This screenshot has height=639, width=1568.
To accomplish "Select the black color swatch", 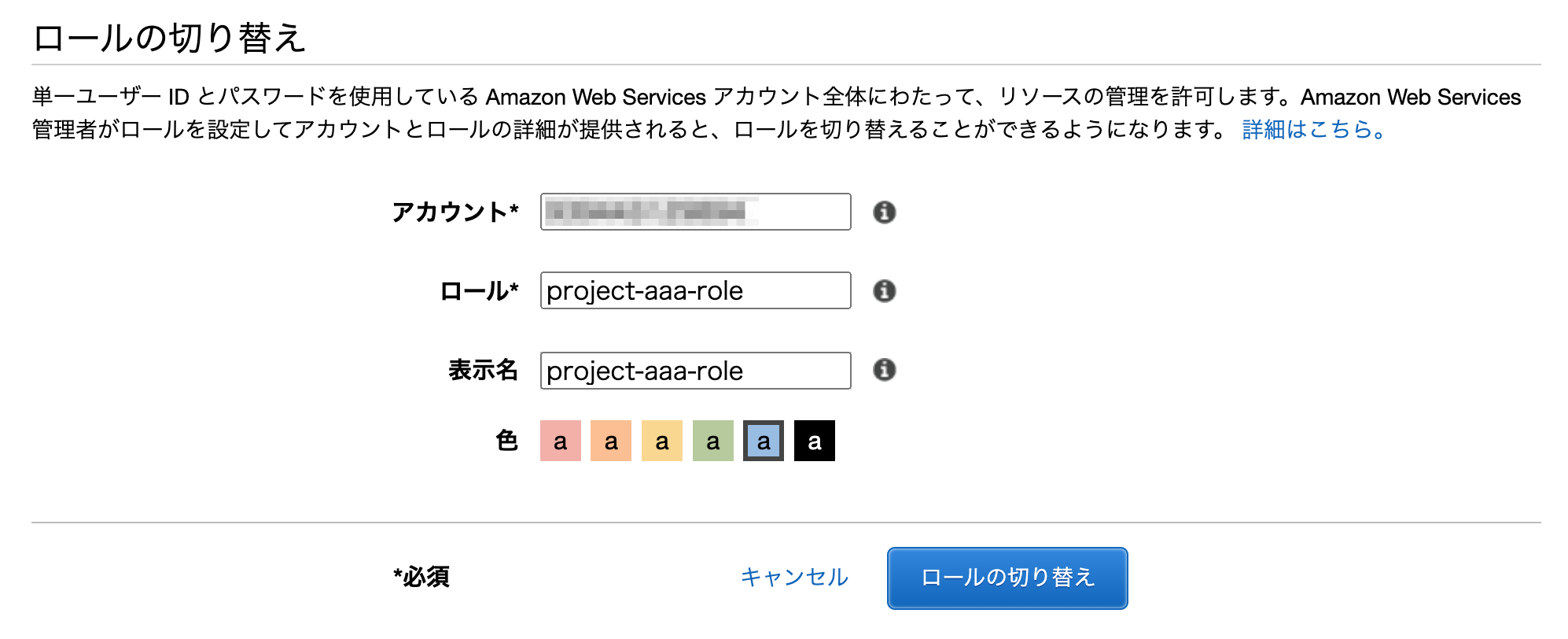I will 814,441.
